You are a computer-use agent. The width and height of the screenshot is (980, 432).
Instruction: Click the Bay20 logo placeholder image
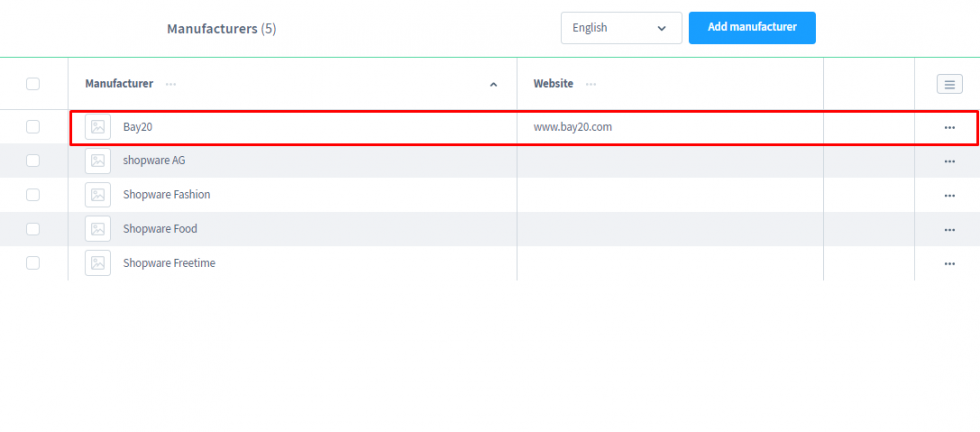pos(98,127)
